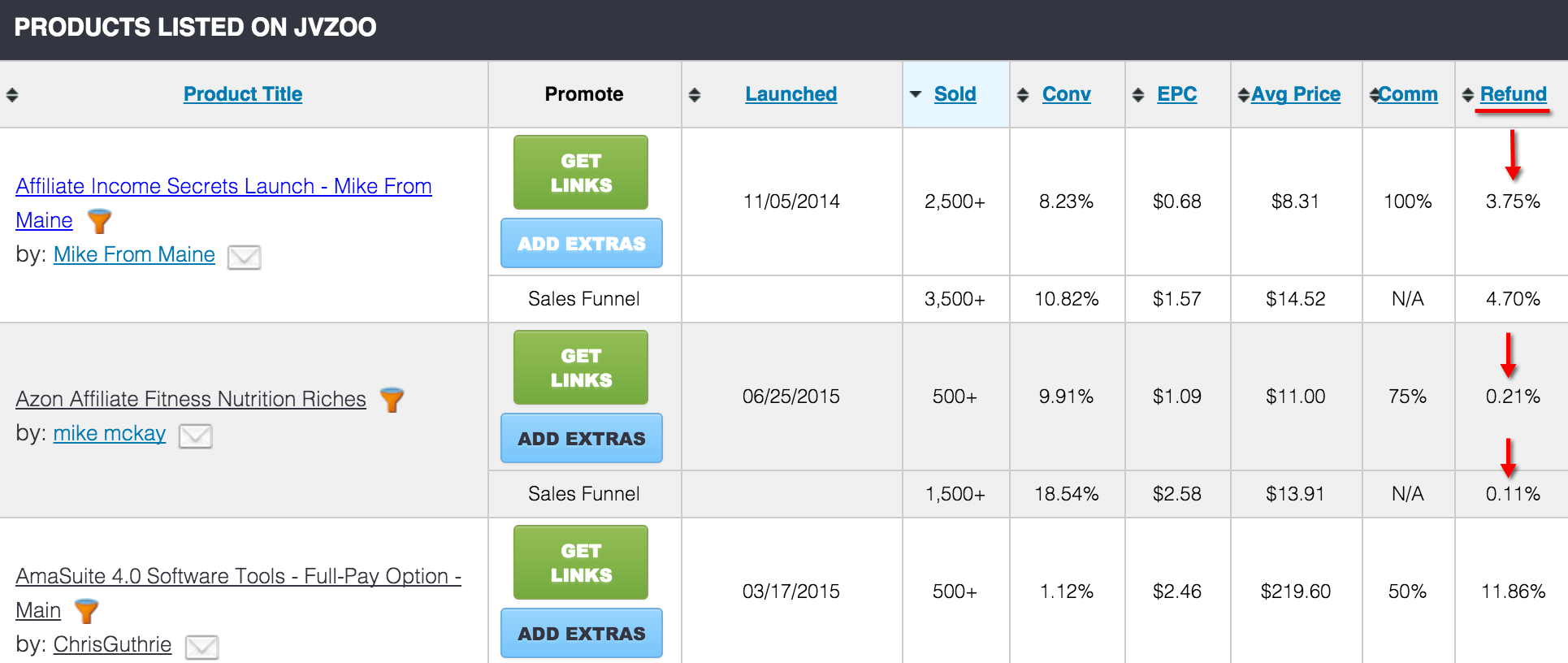Image resolution: width=1568 pixels, height=663 pixels.
Task: Click sort arrows beside Refund header
Action: (x=1468, y=95)
